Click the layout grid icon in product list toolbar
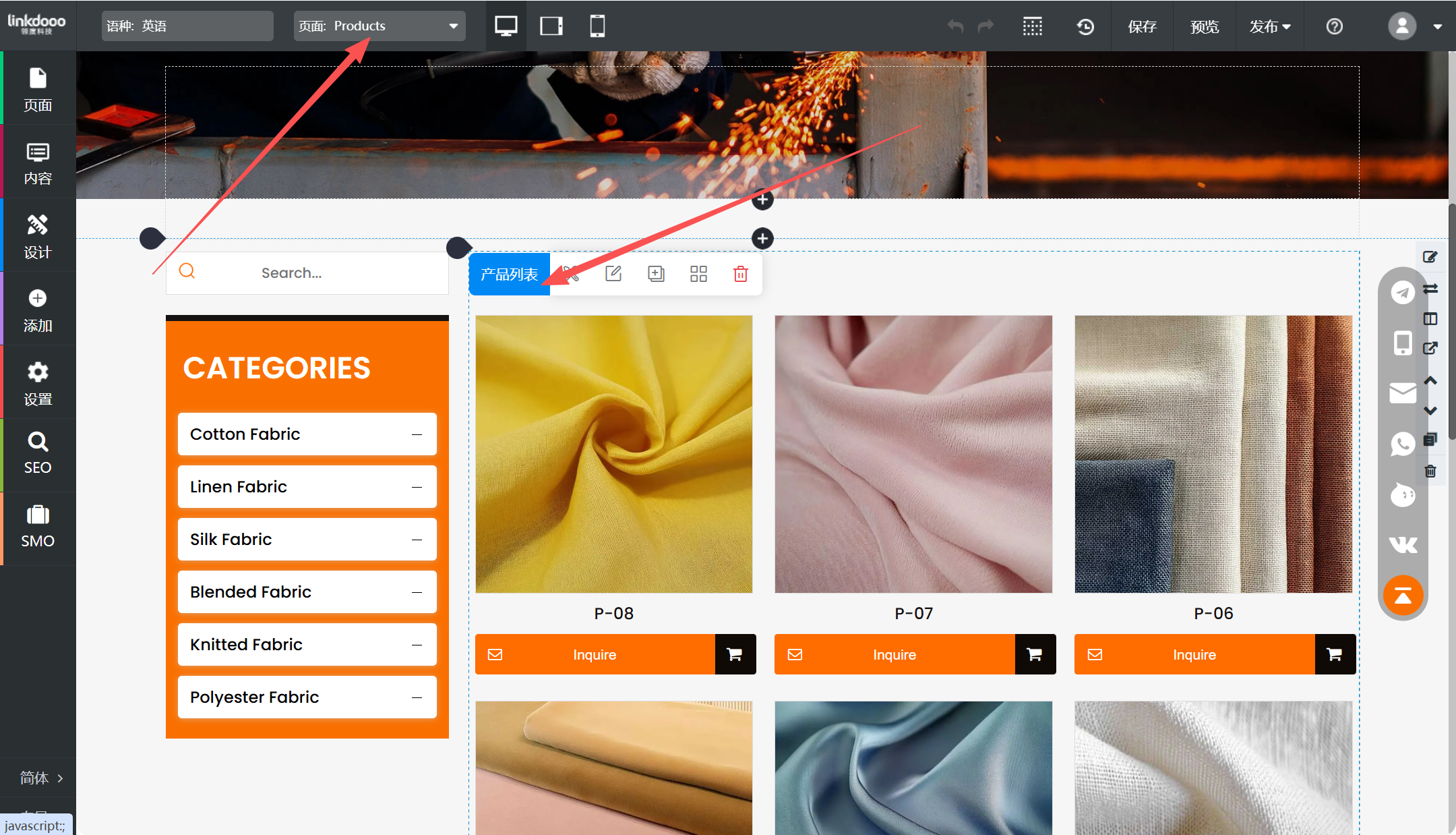The width and height of the screenshot is (1456, 835). [698, 274]
